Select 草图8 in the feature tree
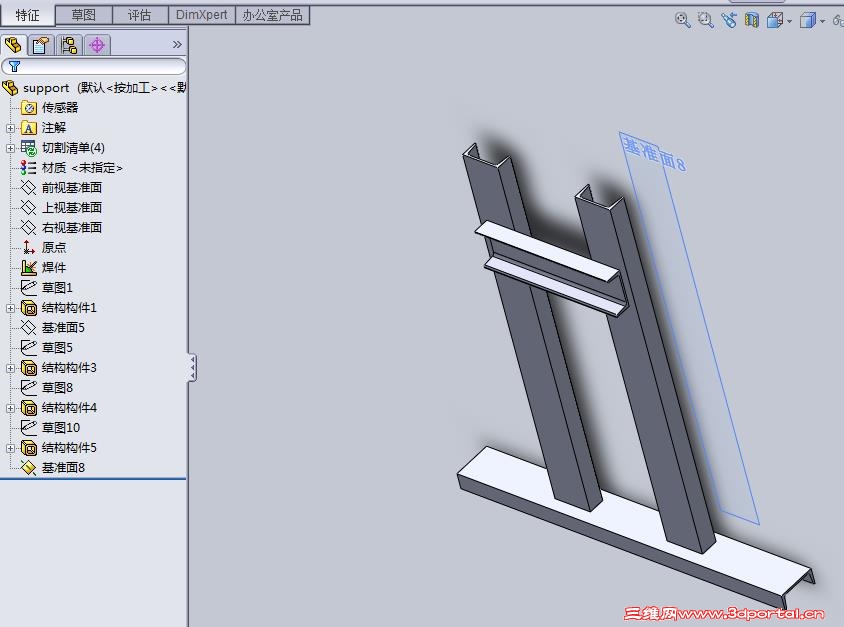Screen dimensions: 844x627 (x=57, y=388)
